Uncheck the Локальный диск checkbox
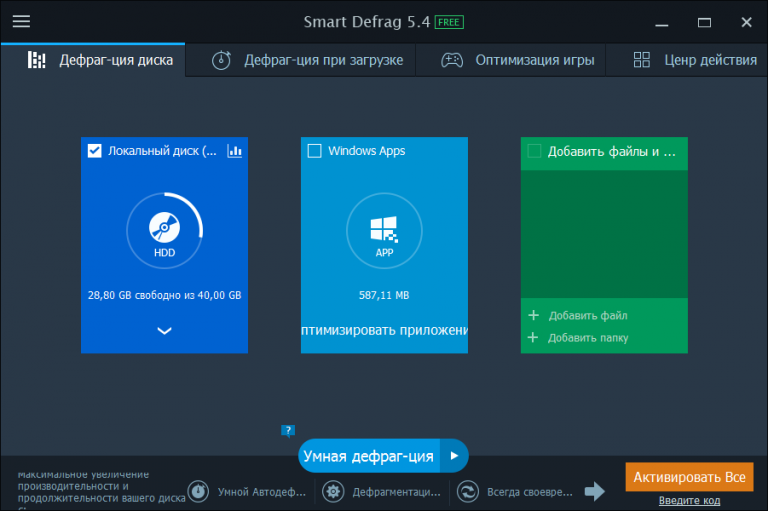Viewport: 768px width, 511px height. [x=95, y=151]
